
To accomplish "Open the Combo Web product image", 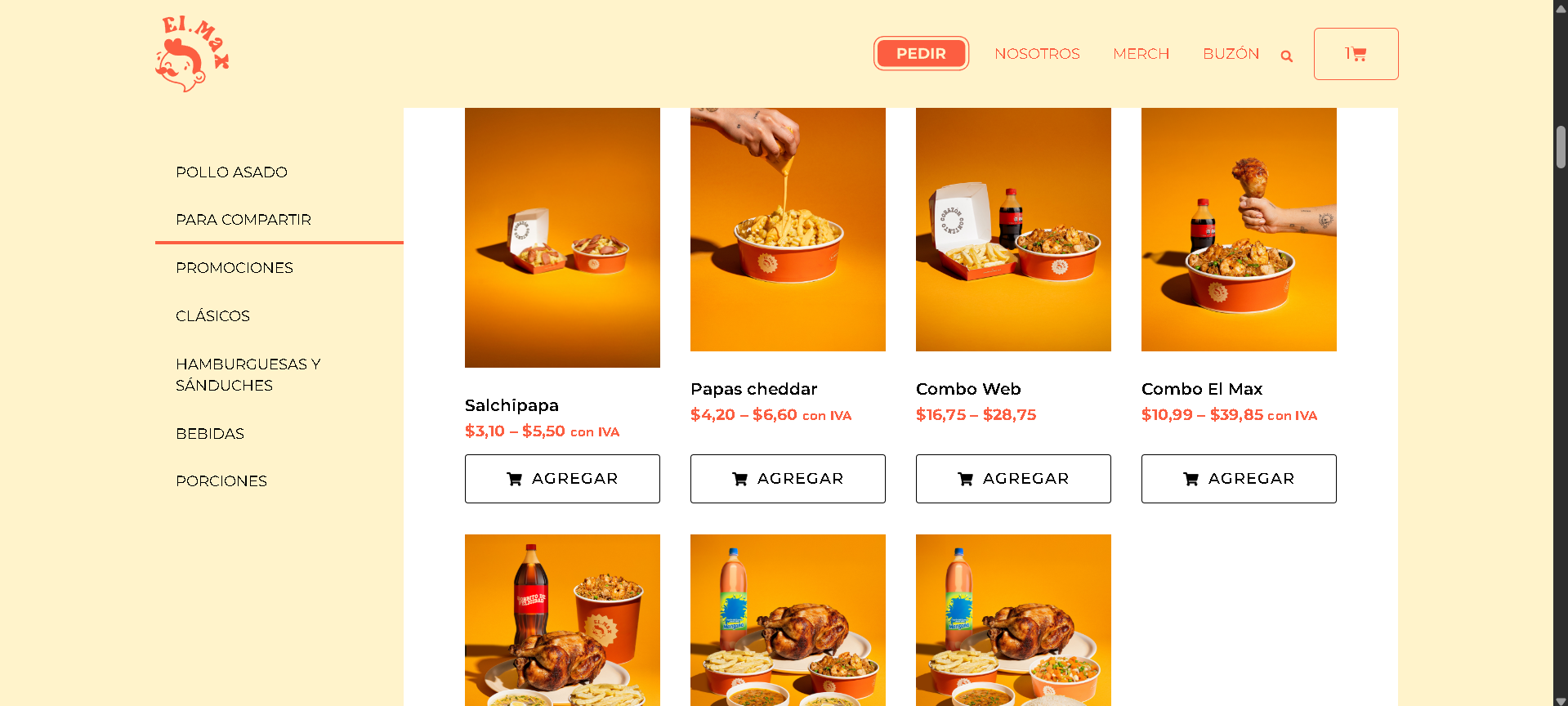I will click(x=1013, y=230).
